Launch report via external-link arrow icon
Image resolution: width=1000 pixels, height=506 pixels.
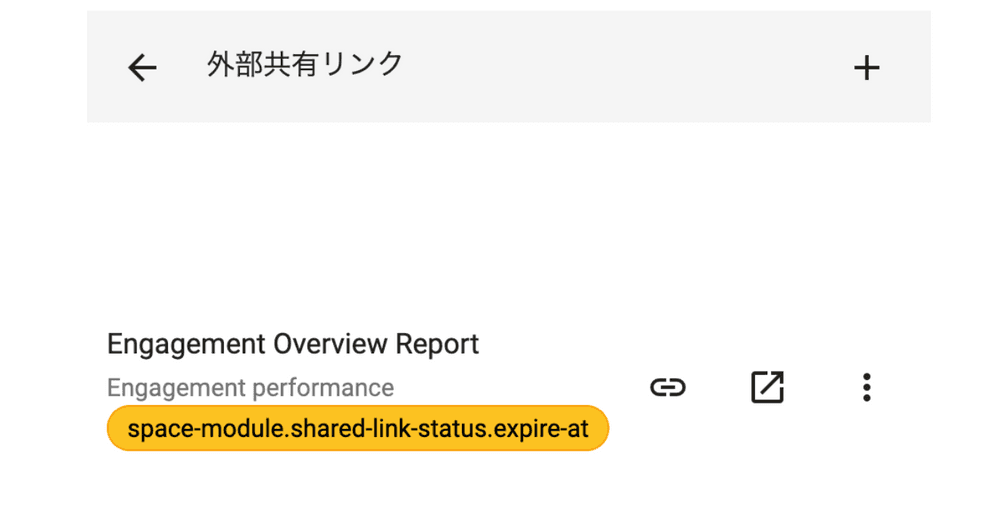point(767,387)
